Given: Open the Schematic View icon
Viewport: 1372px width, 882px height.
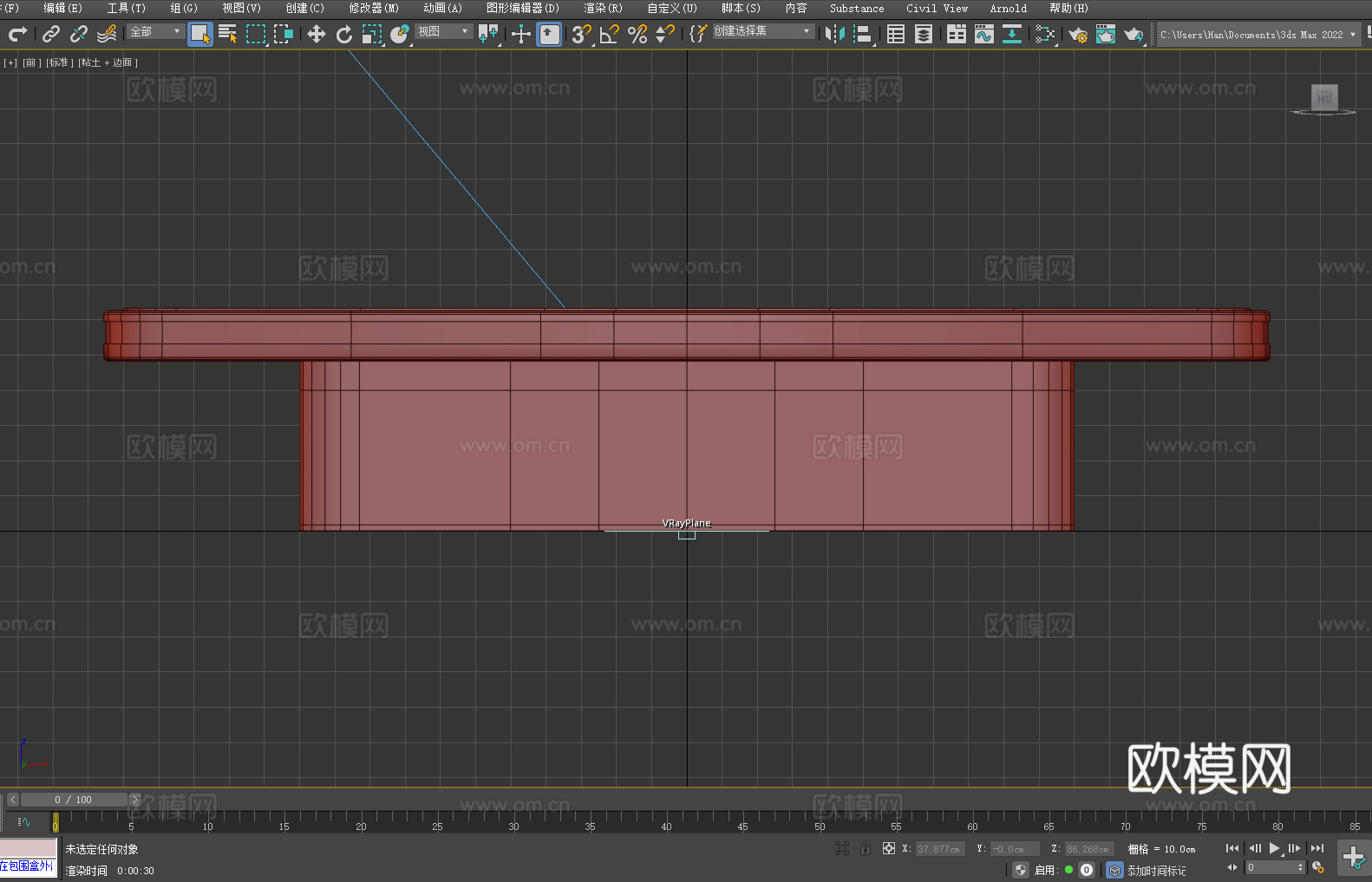Looking at the screenshot, I should click(1012, 34).
